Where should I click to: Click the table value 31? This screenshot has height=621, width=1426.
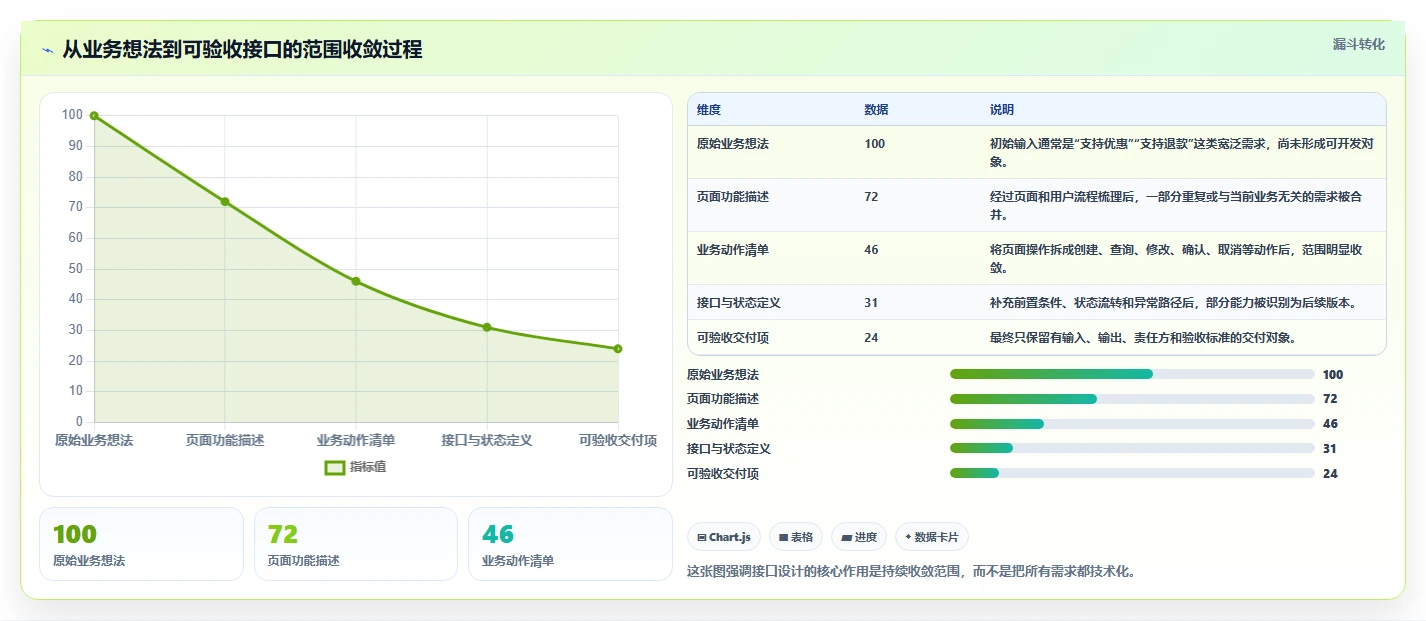tap(871, 303)
